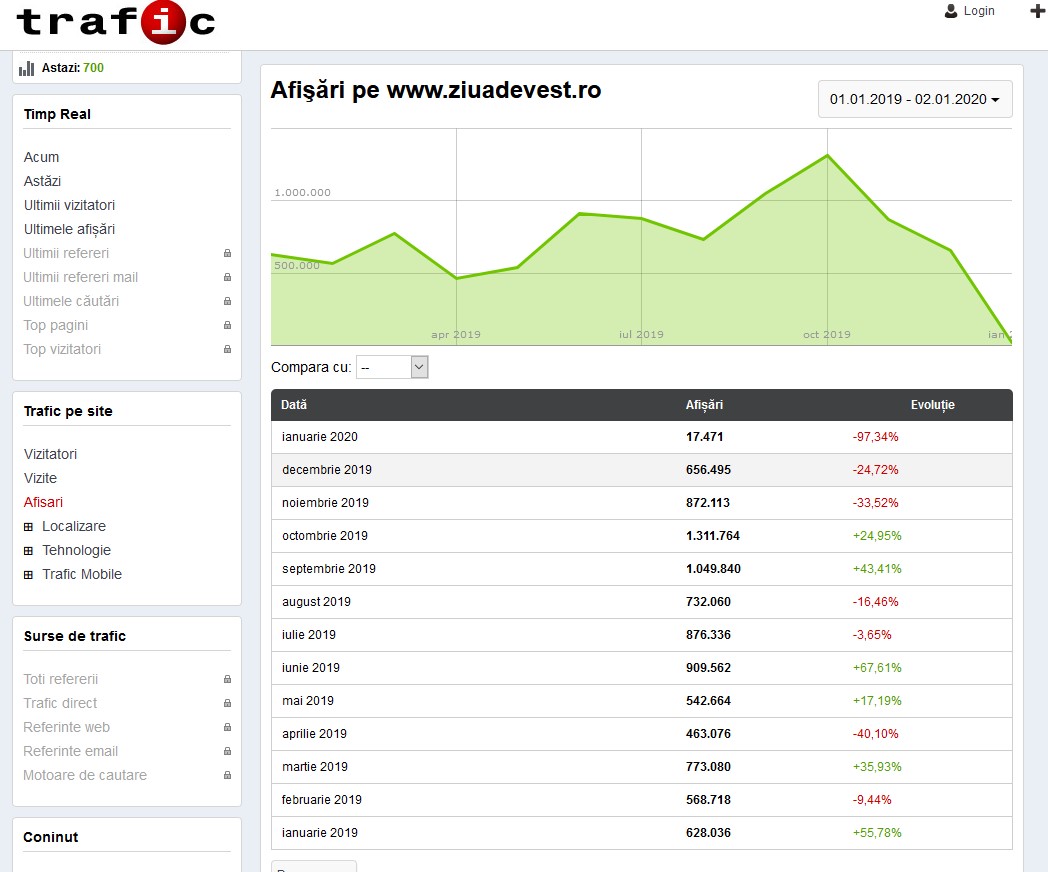Open the date range dropdown
This screenshot has width=1048, height=872.
(915, 99)
